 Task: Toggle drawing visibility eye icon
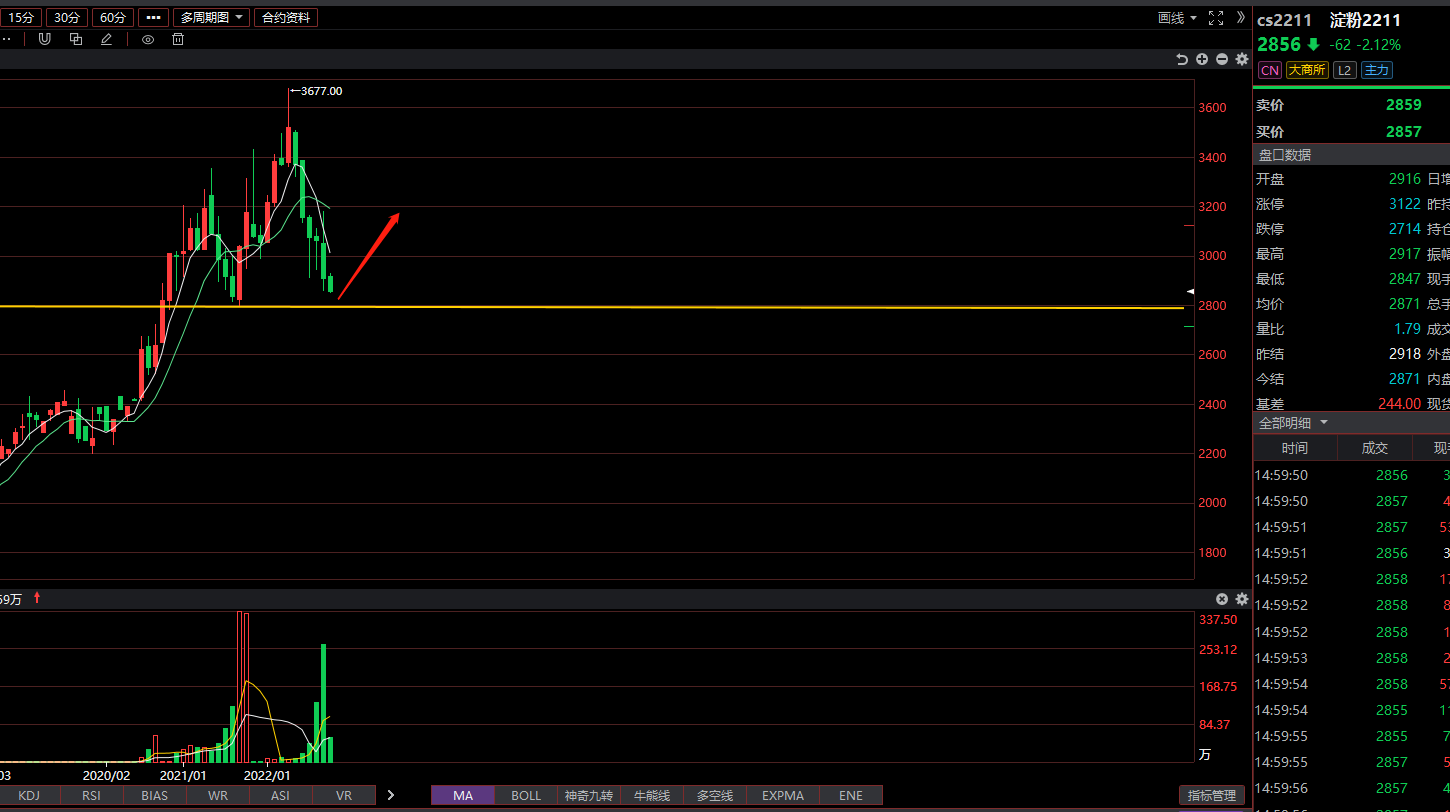(147, 39)
